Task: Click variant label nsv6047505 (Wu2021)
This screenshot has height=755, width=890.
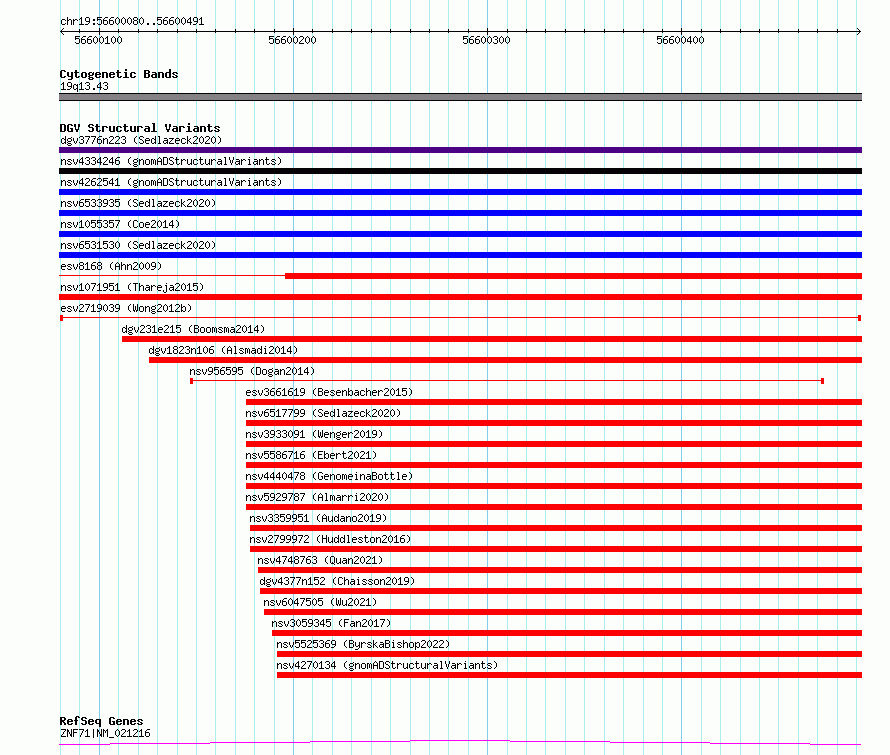Action: pos(320,602)
